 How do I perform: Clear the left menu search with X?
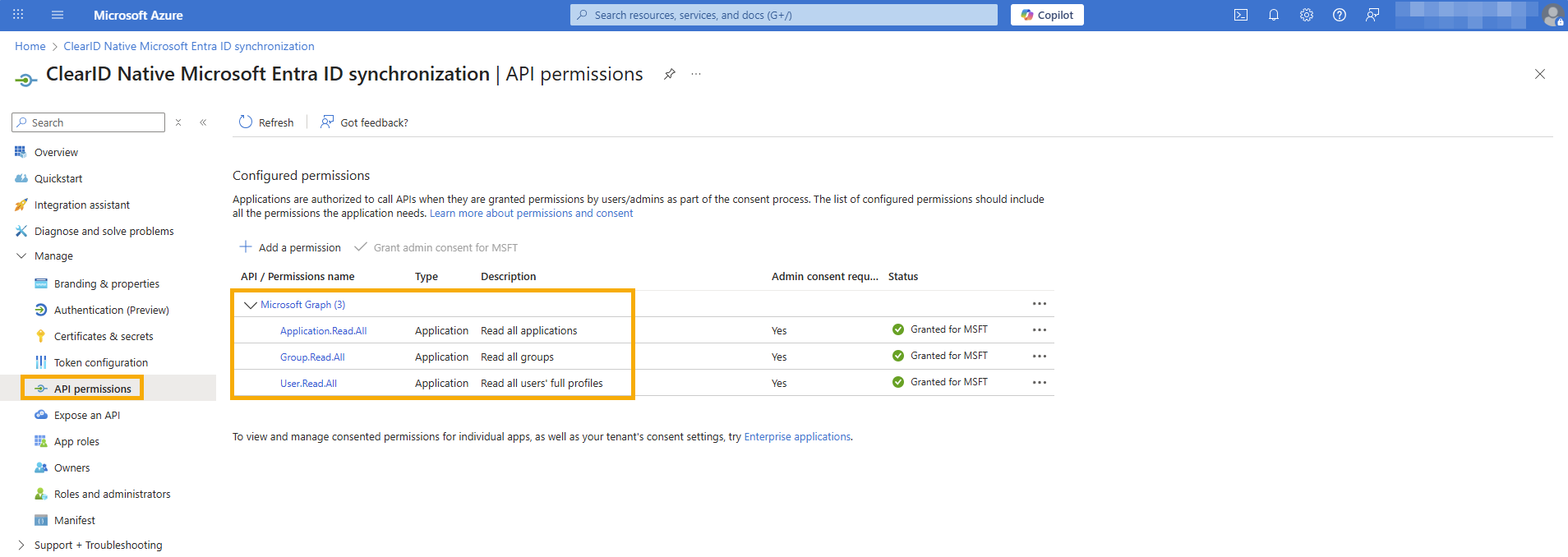(x=178, y=122)
